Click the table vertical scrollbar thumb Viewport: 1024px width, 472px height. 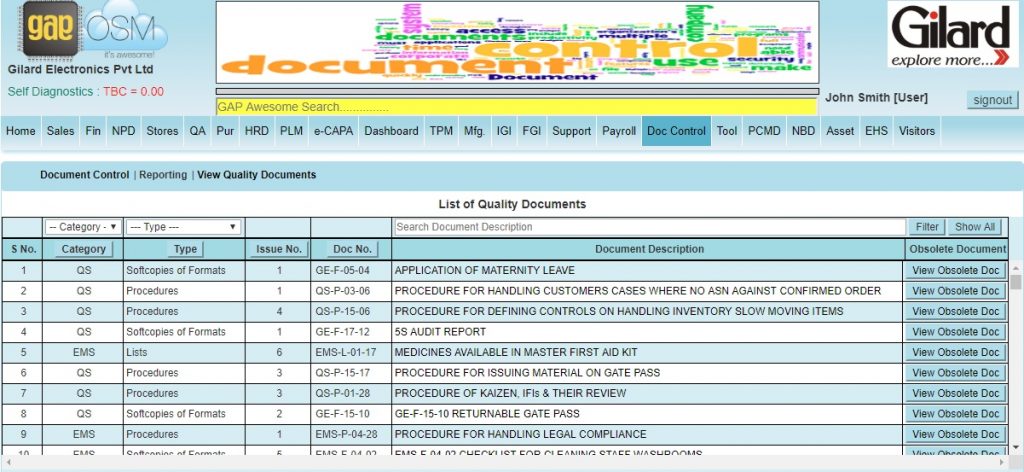[1016, 282]
